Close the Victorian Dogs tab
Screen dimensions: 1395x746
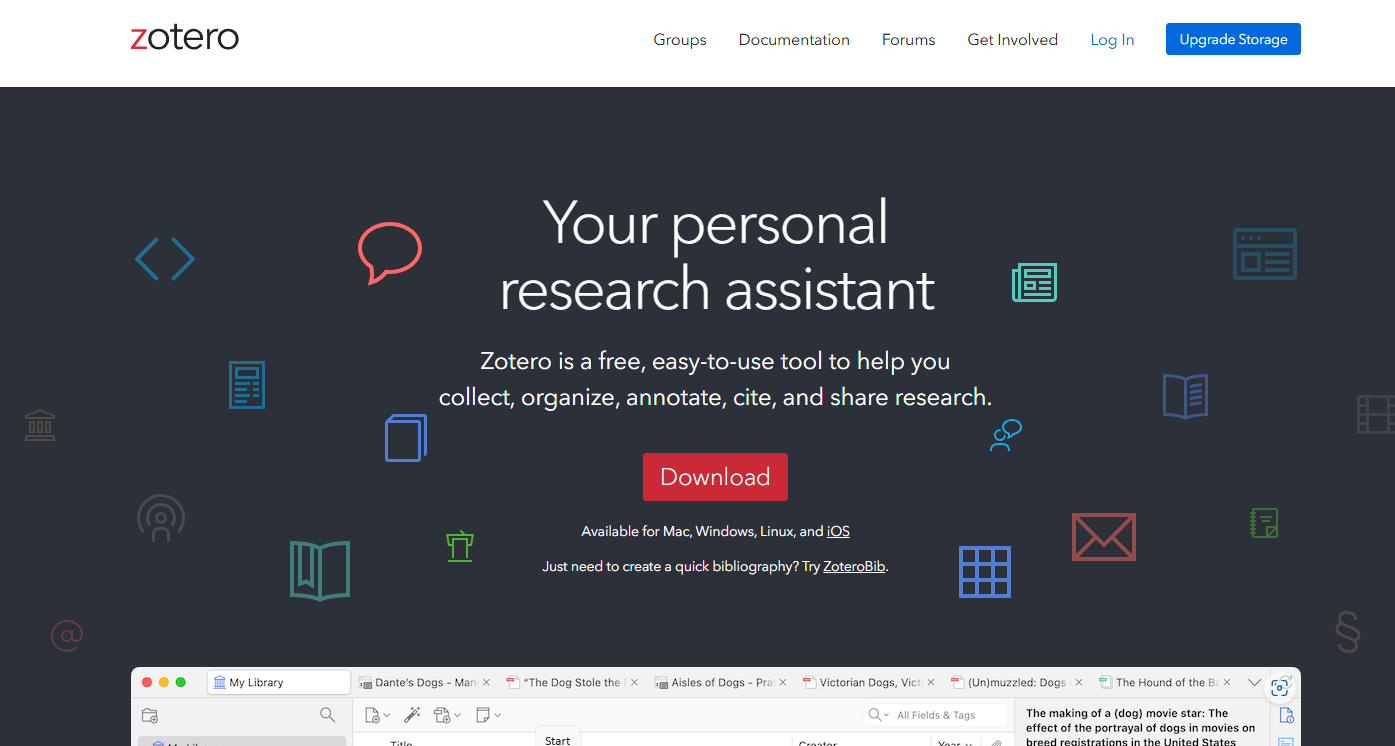(x=931, y=683)
